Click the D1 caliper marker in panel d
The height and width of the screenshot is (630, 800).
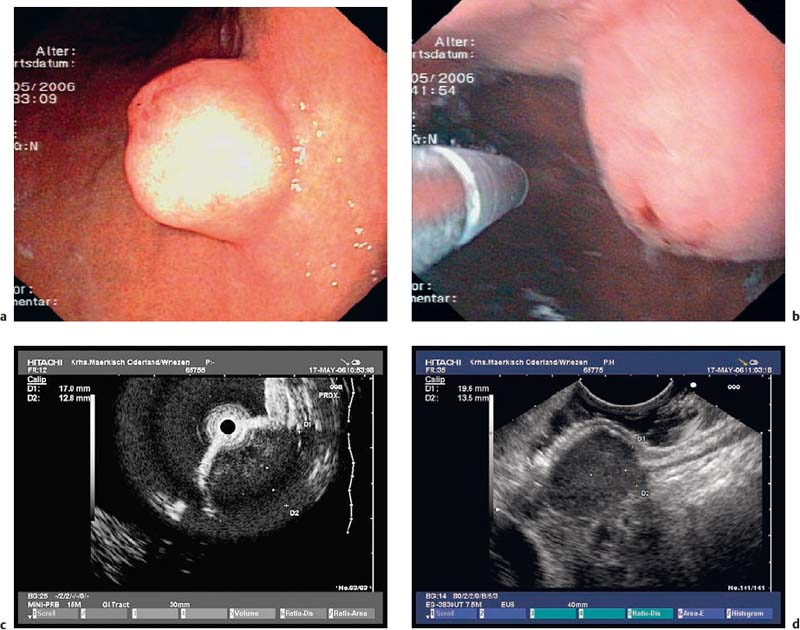coord(640,438)
